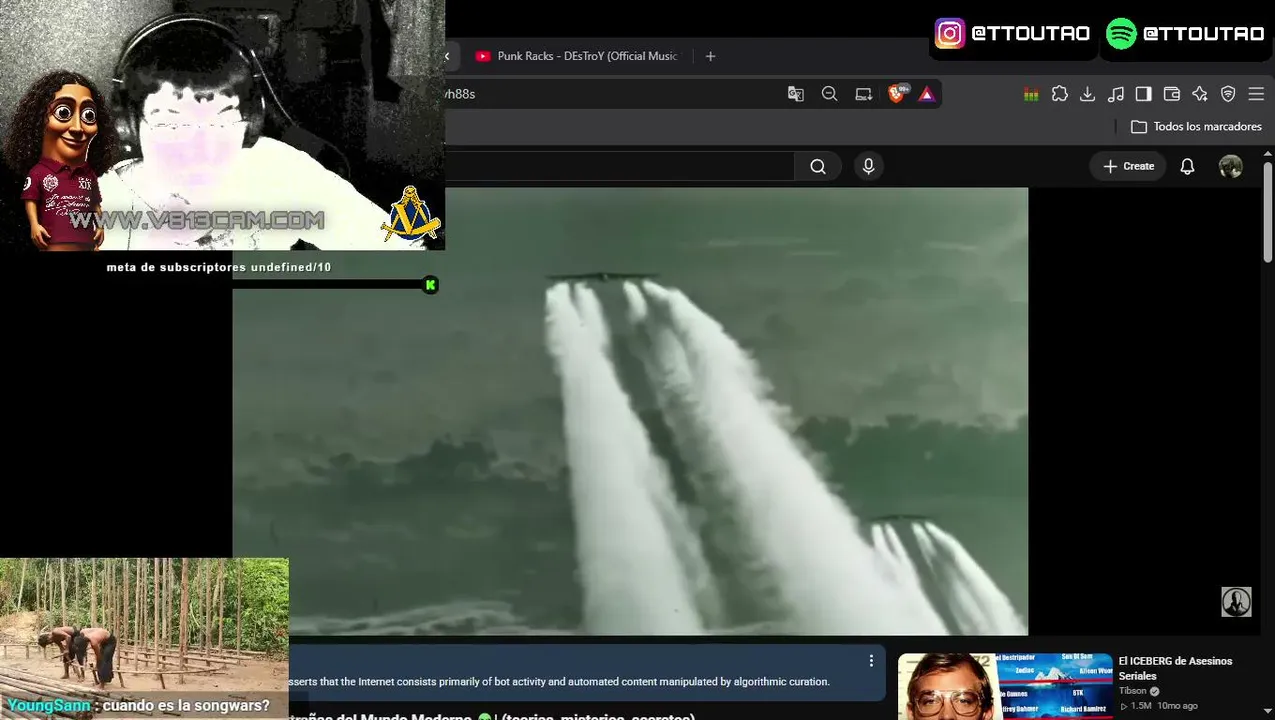Viewport: 1275px width, 720px height.
Task: Click the YouTube search magnifier button
Action: pyautogui.click(x=818, y=167)
